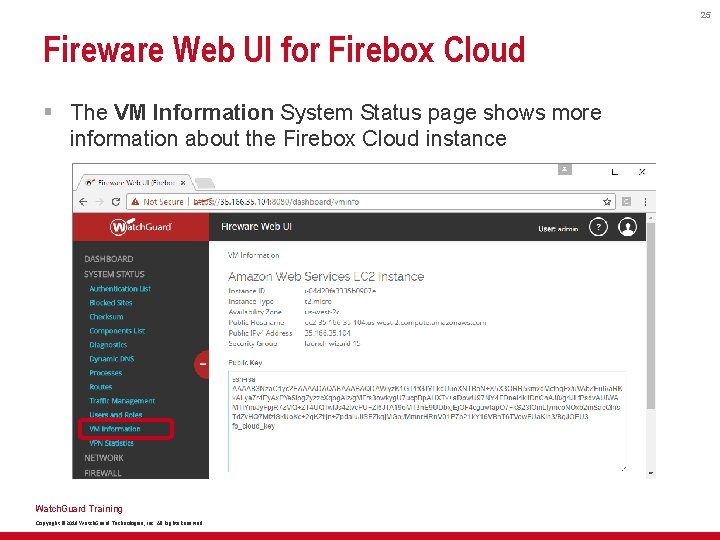Open a new browser tab
Image resolution: width=720 pixels, height=540 pixels.
[x=204, y=183]
